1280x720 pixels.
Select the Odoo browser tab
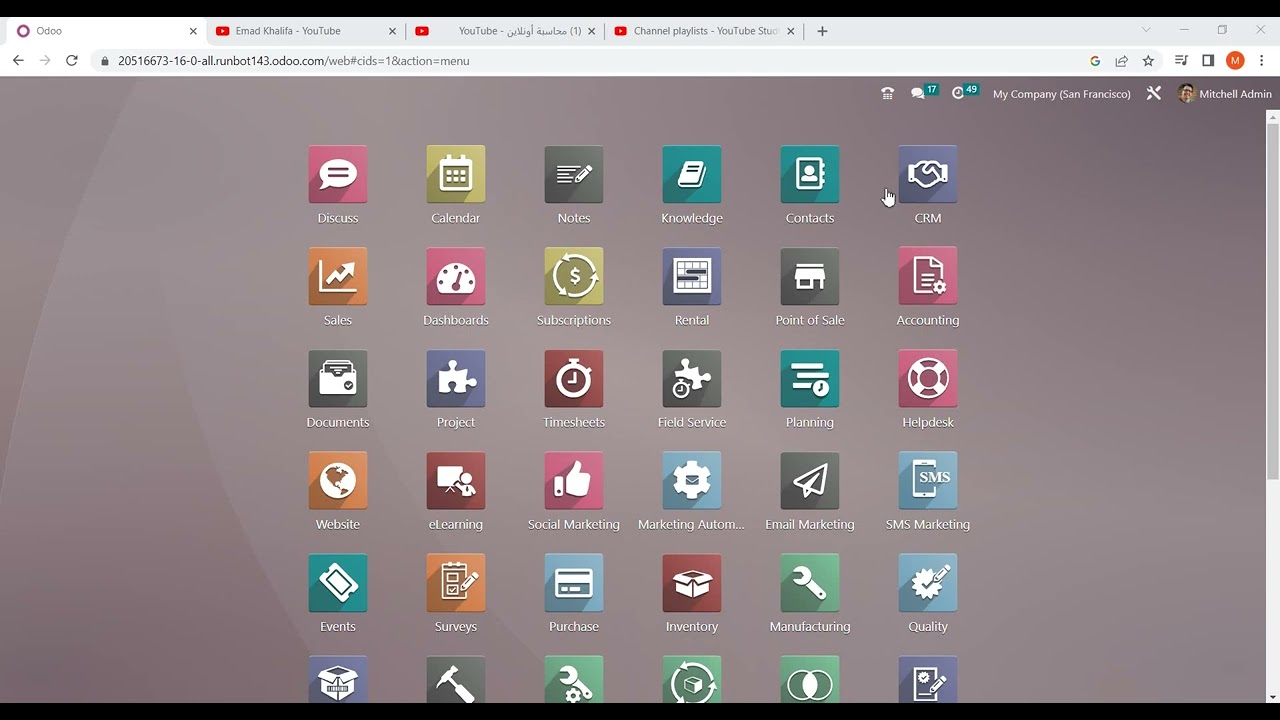[x=106, y=31]
